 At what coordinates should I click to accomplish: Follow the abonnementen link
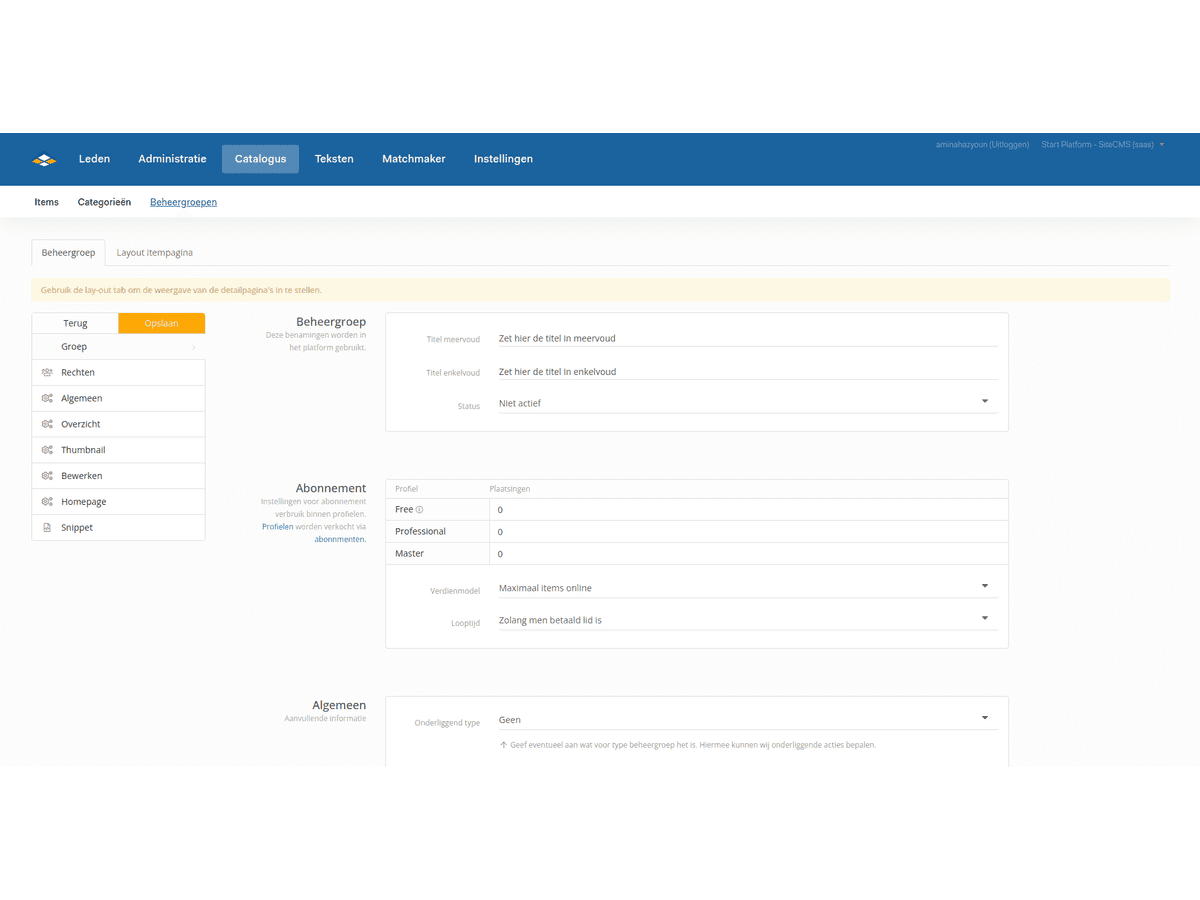pyautogui.click(x=340, y=539)
